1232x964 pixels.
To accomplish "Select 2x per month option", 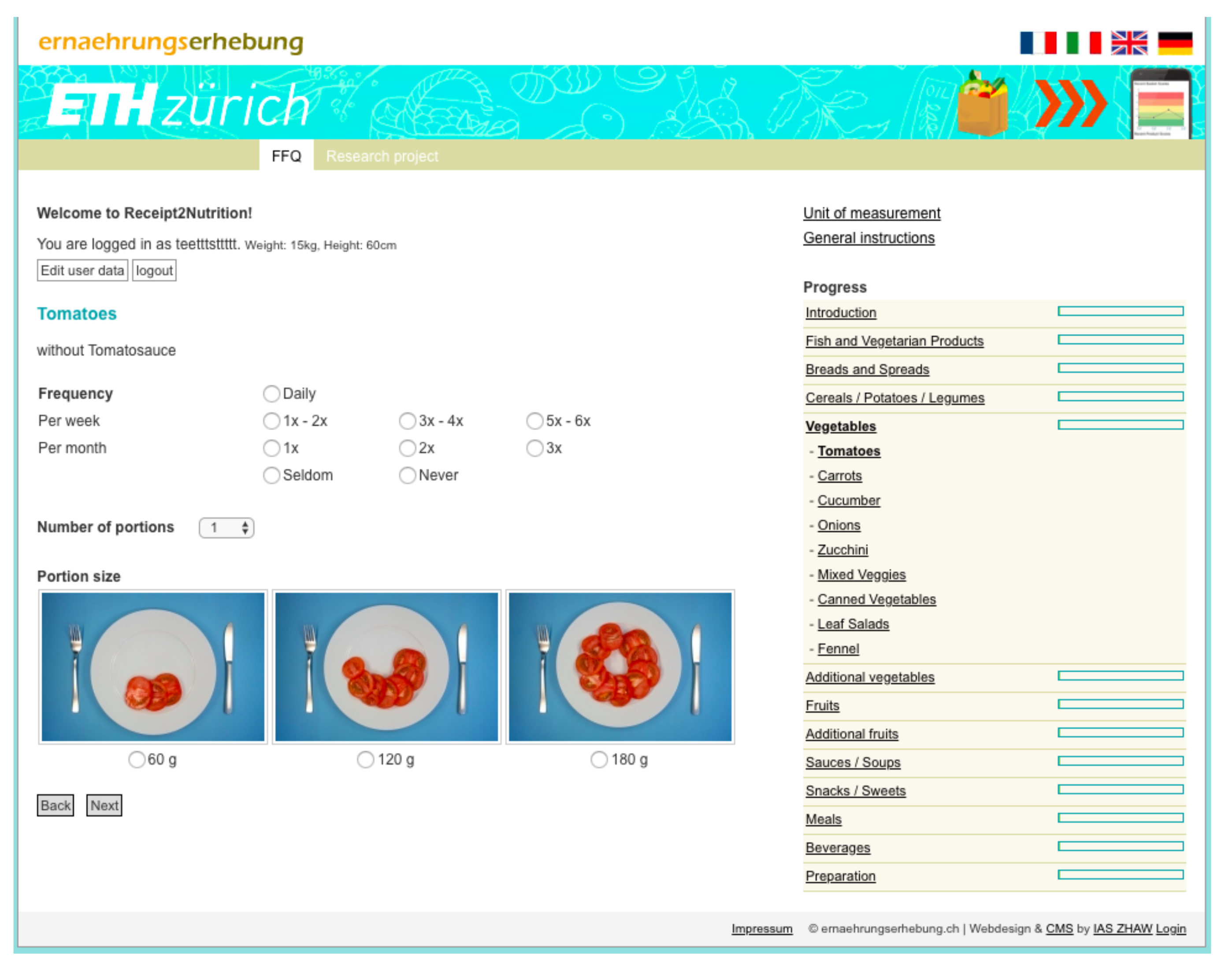I will [x=408, y=448].
